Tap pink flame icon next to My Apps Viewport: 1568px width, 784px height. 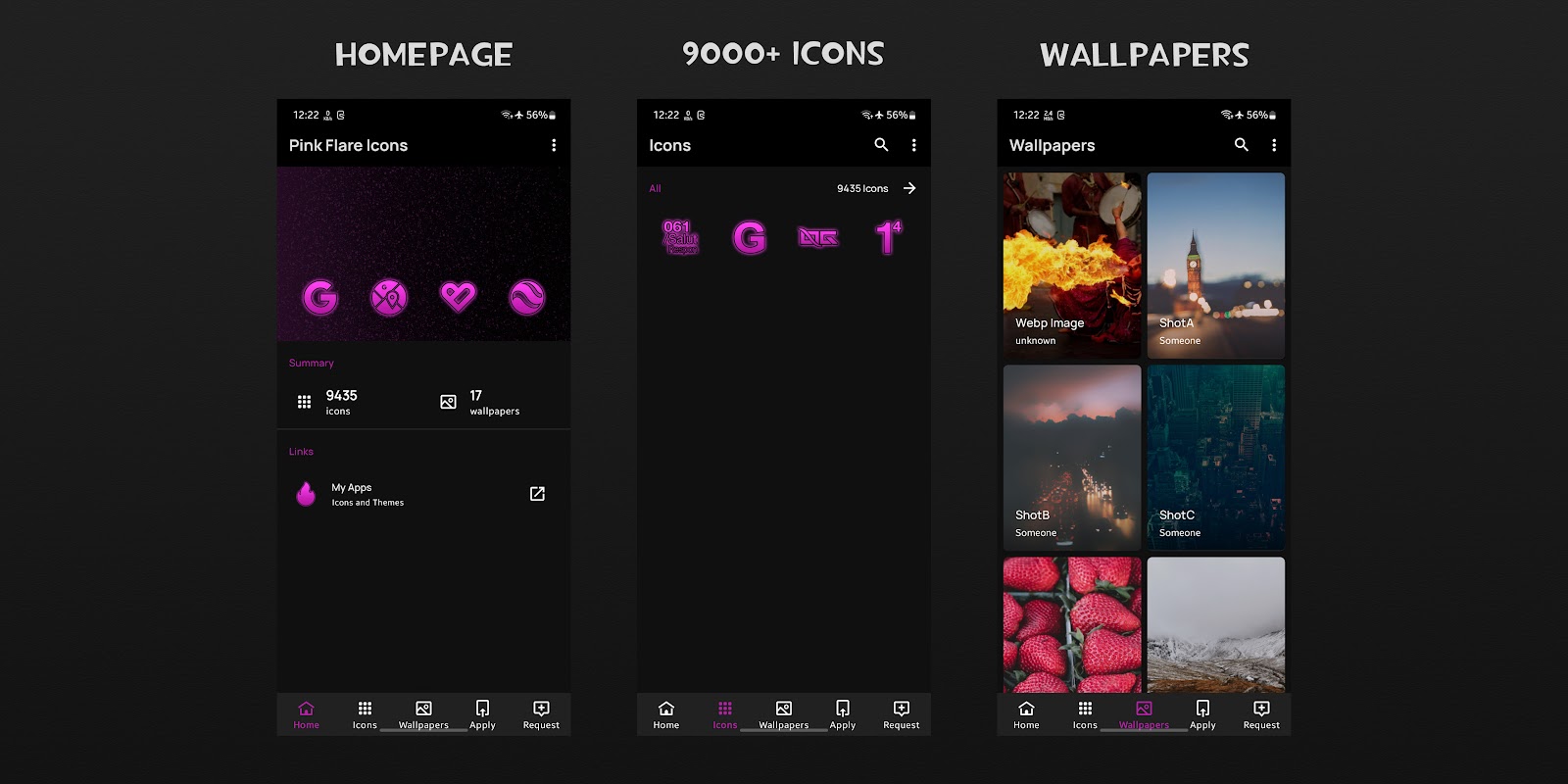(x=306, y=494)
